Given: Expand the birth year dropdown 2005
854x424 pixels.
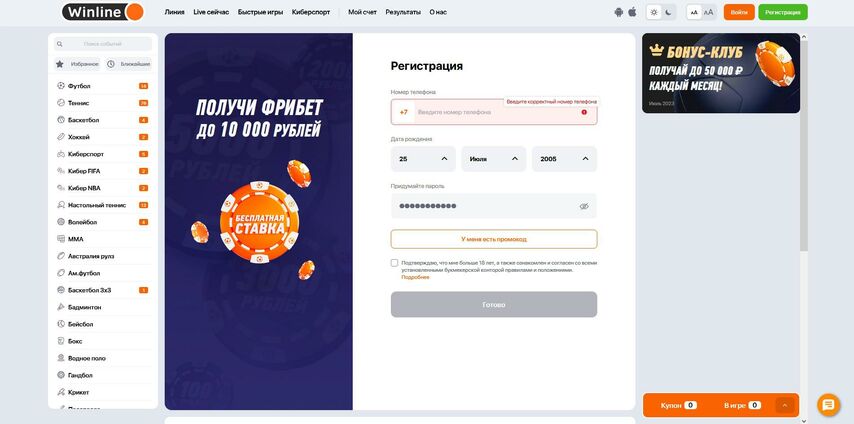Looking at the screenshot, I should [x=564, y=159].
